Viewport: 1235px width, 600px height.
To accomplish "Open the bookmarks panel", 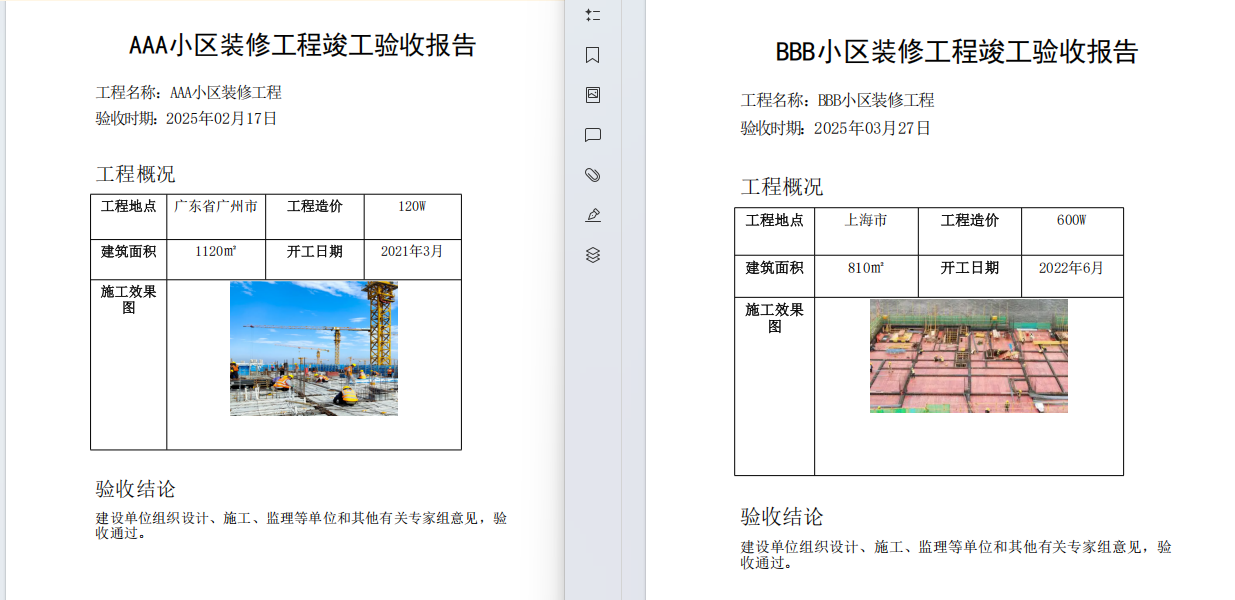I will pyautogui.click(x=592, y=56).
